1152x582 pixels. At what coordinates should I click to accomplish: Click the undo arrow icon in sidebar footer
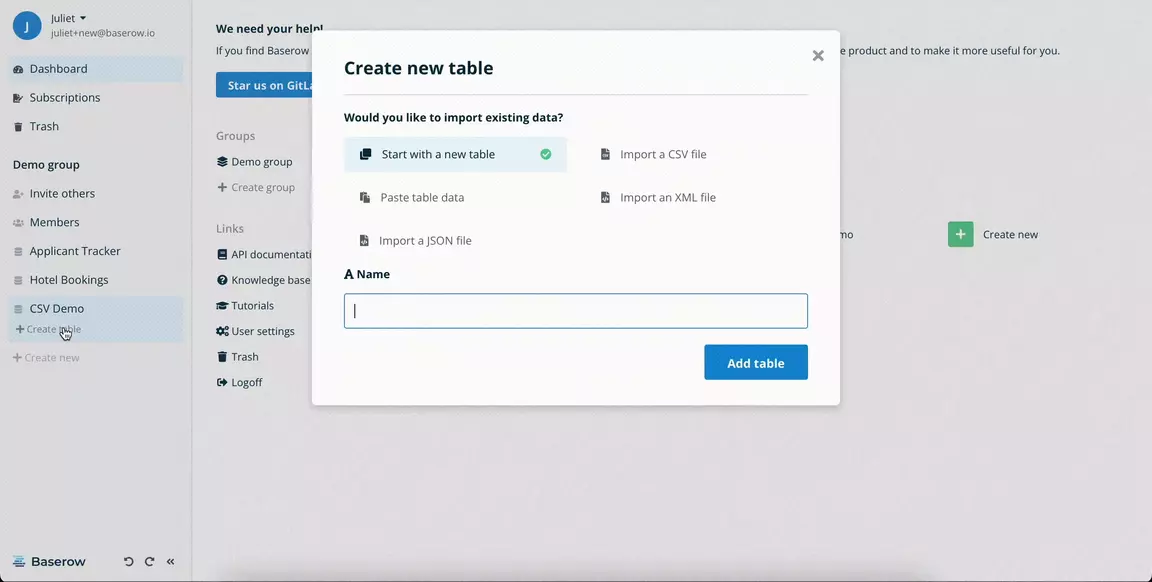[x=128, y=562]
